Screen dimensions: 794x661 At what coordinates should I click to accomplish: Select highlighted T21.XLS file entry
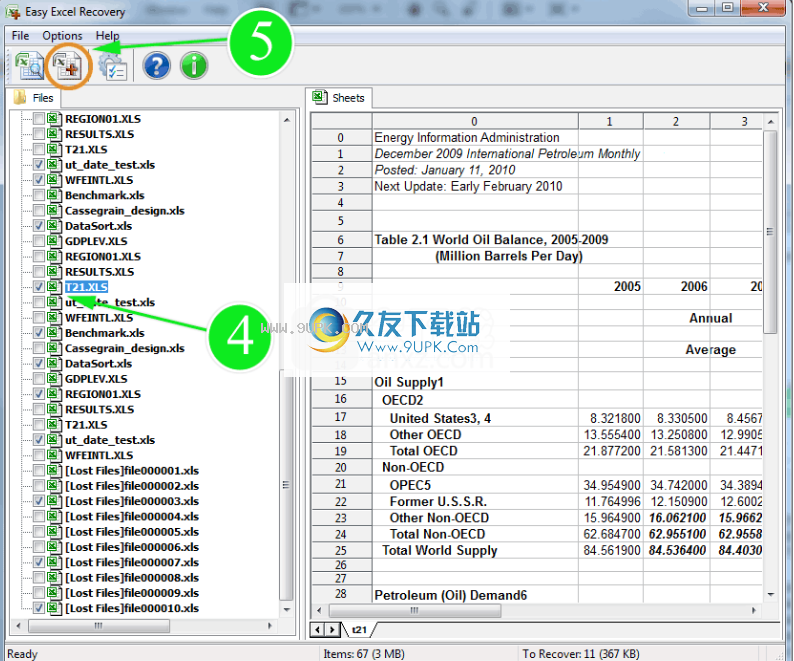coord(86,287)
